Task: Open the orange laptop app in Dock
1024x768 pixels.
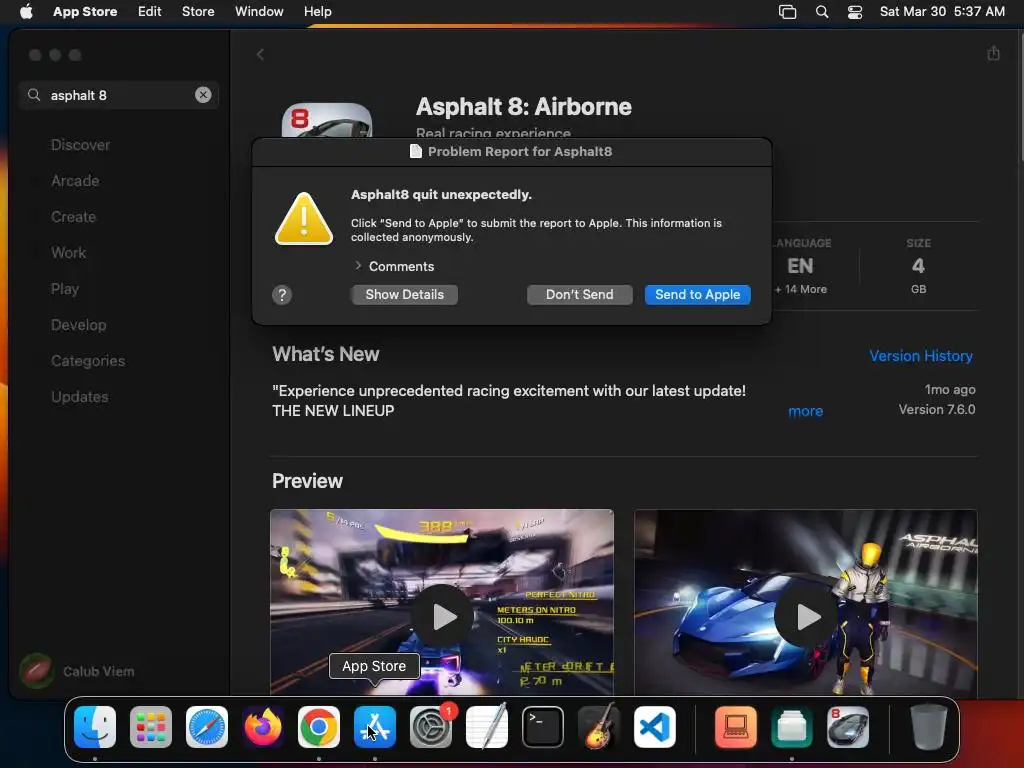Action: tap(736, 727)
